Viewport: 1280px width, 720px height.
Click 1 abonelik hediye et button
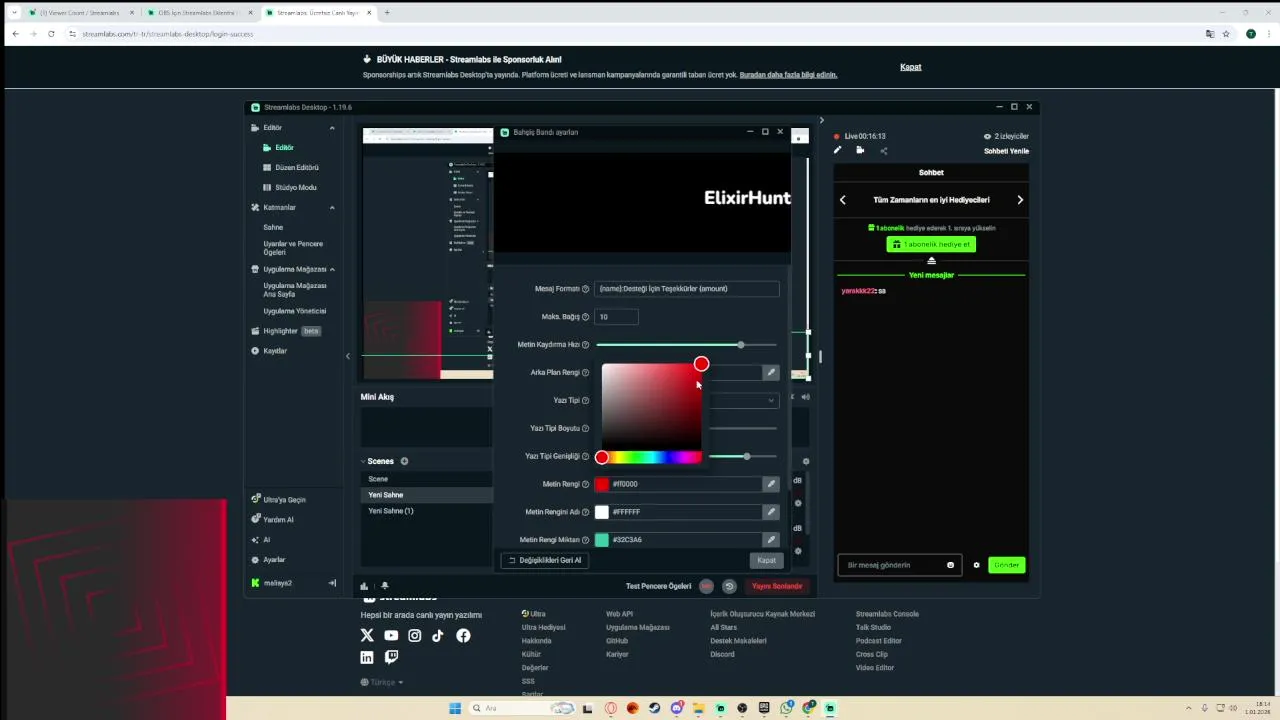(x=931, y=244)
